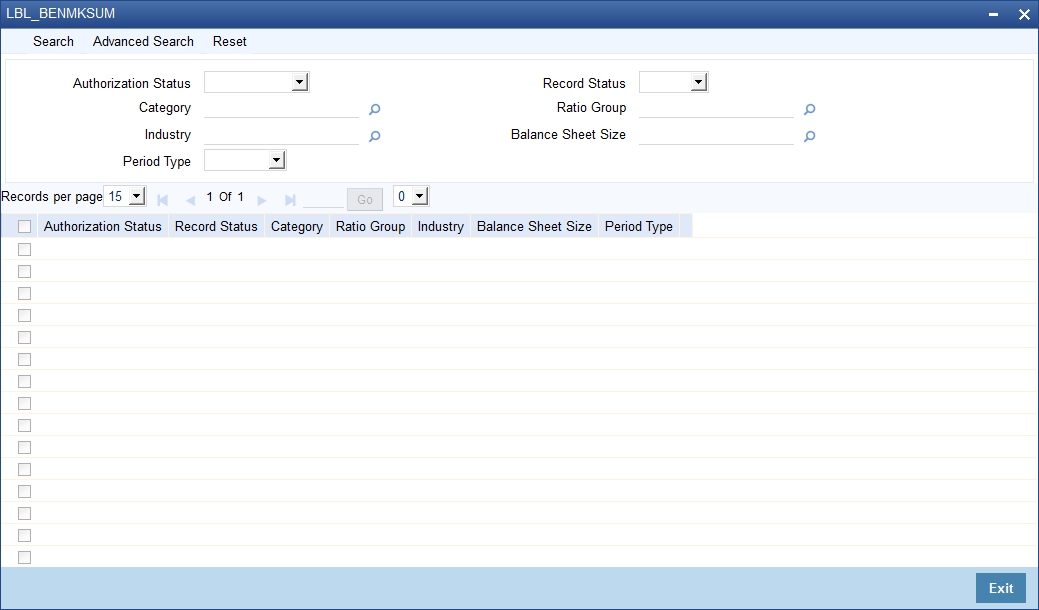Open Advanced Search
1039x610 pixels.
143,41
